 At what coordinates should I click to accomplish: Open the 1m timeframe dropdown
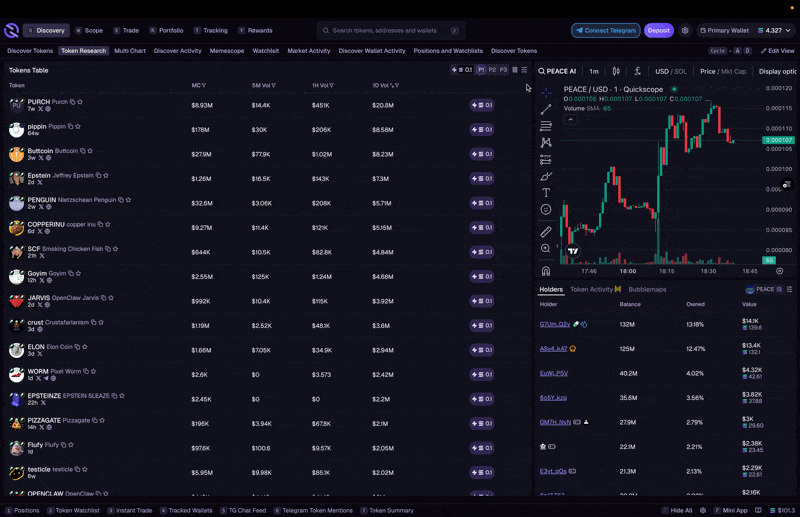pyautogui.click(x=594, y=71)
